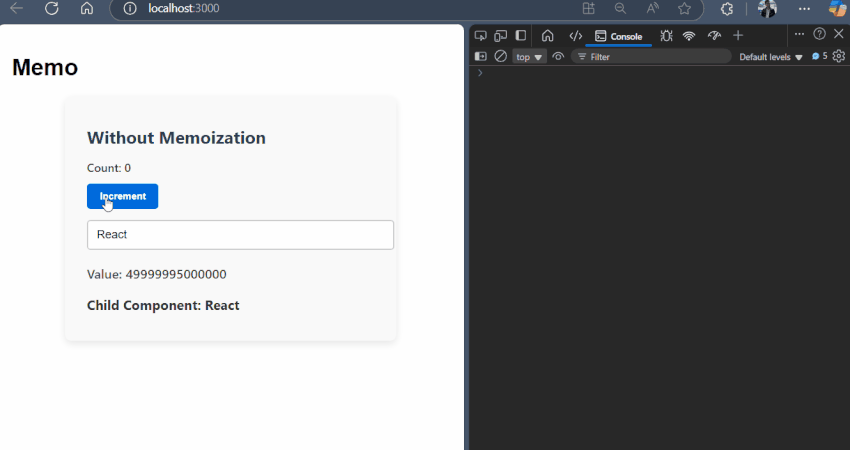Image resolution: width=850 pixels, height=450 pixels.
Task: Click the eye icon for live expressions
Action: click(x=558, y=57)
